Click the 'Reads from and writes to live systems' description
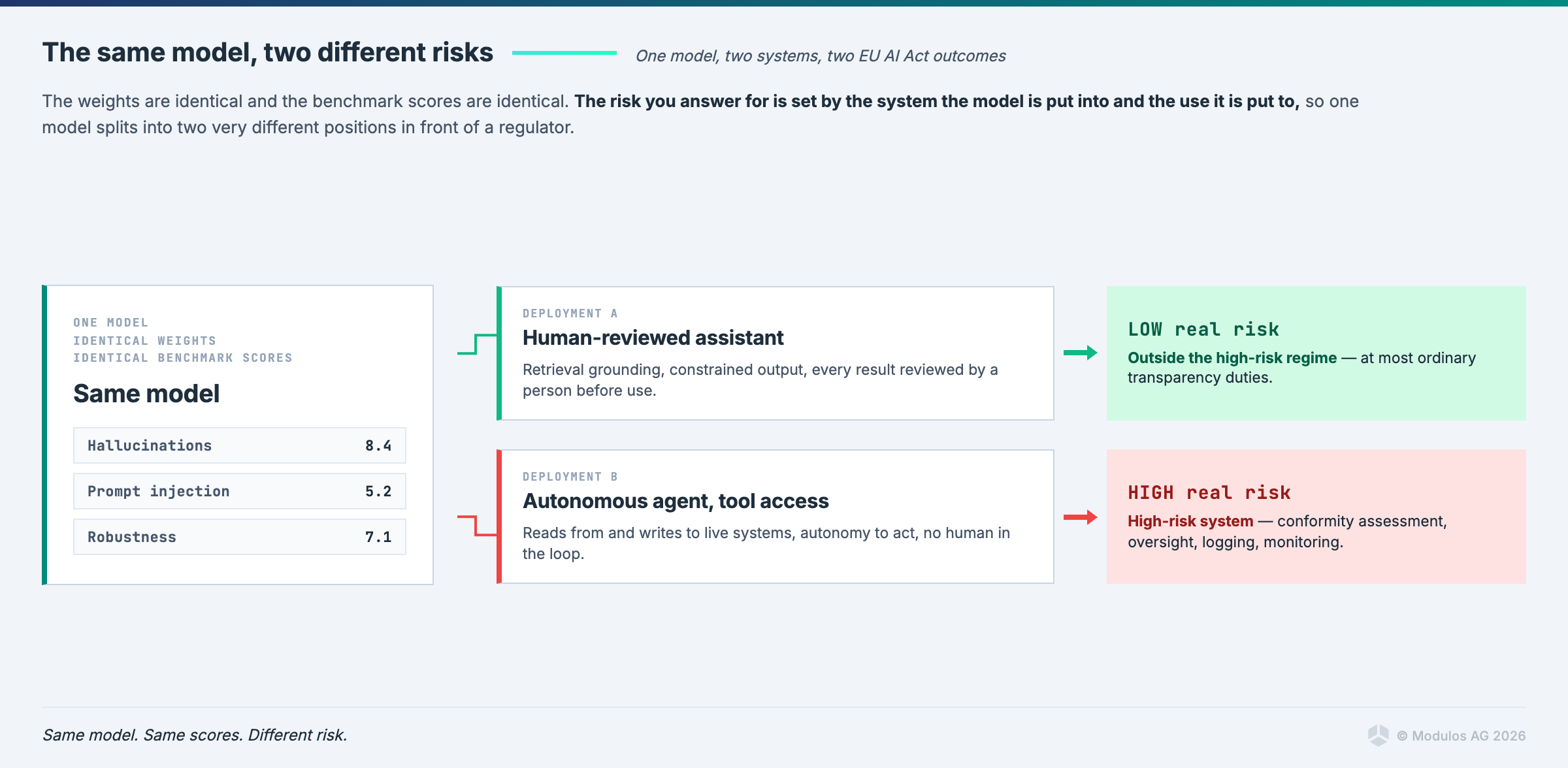1568x768 pixels. [x=766, y=543]
